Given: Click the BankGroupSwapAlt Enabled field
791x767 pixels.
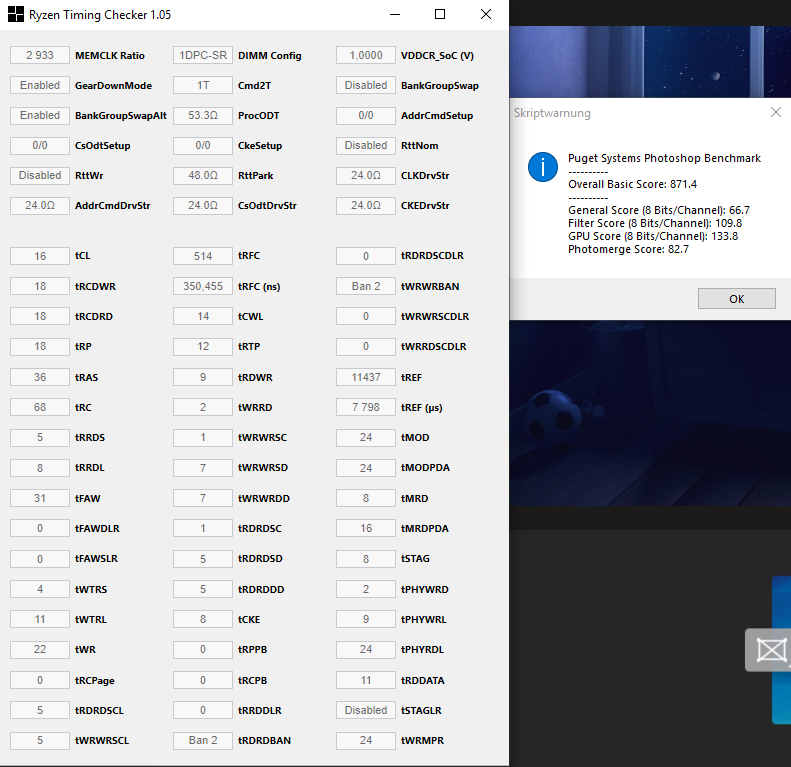Looking at the screenshot, I should click(40, 116).
